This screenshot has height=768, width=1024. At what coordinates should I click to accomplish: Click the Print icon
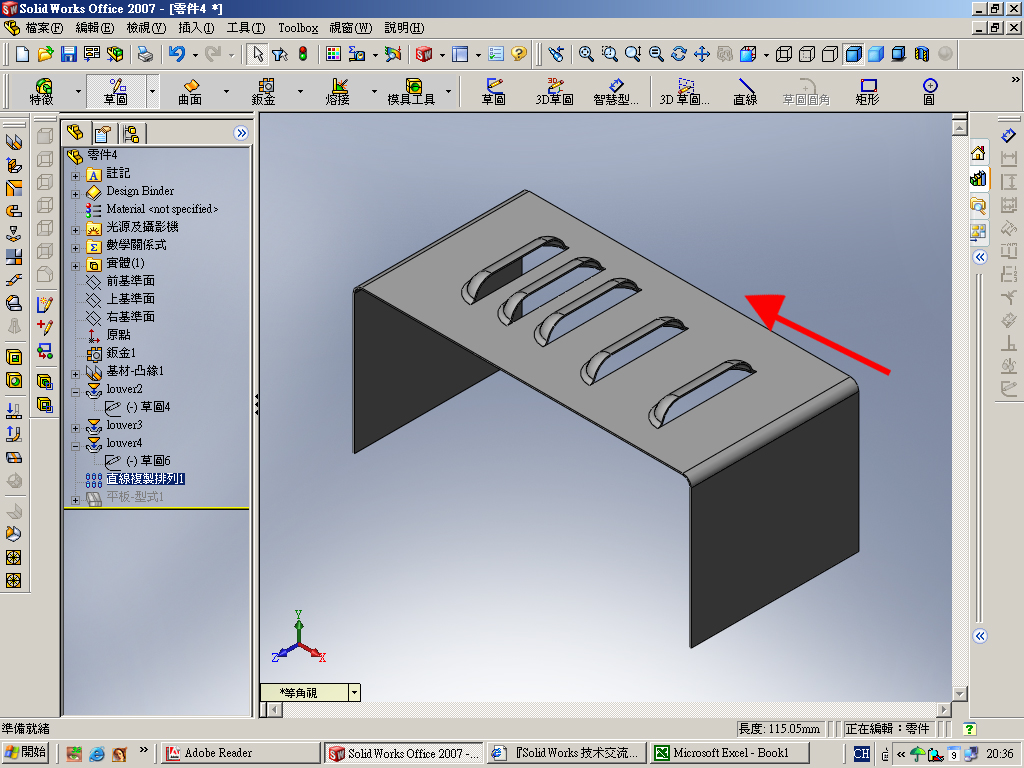point(145,54)
